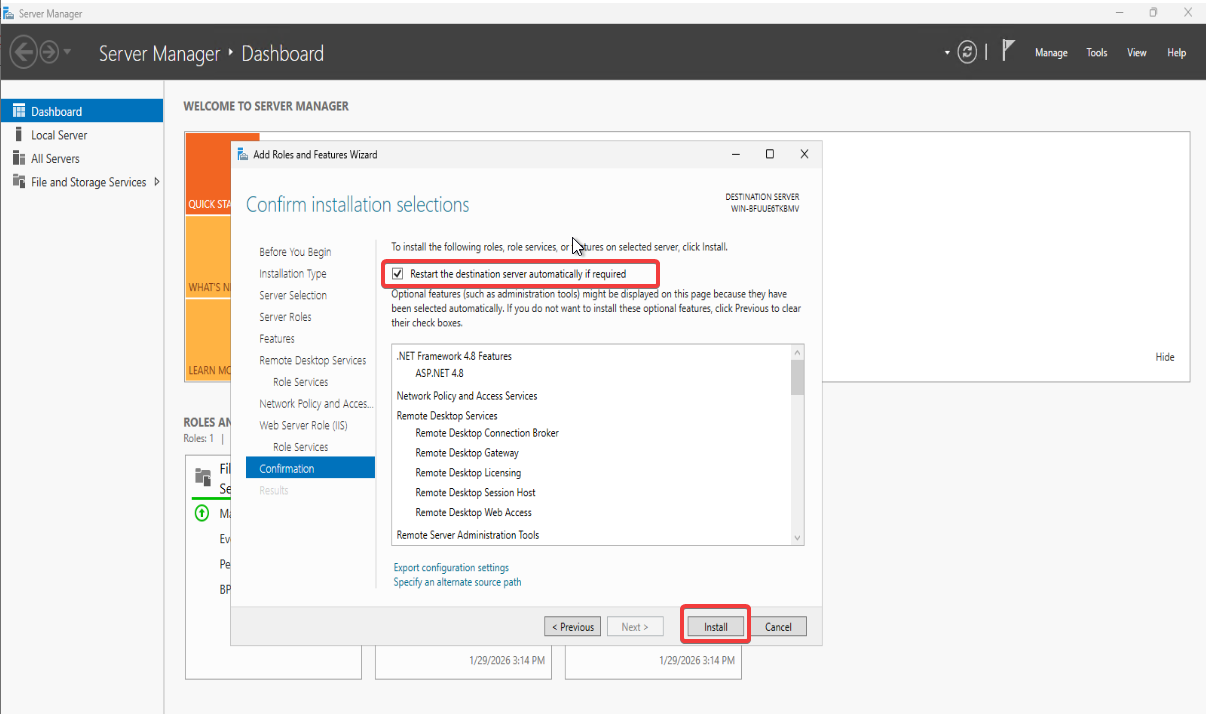Click Specify an alternate source path
1206x714 pixels.
[x=457, y=582]
